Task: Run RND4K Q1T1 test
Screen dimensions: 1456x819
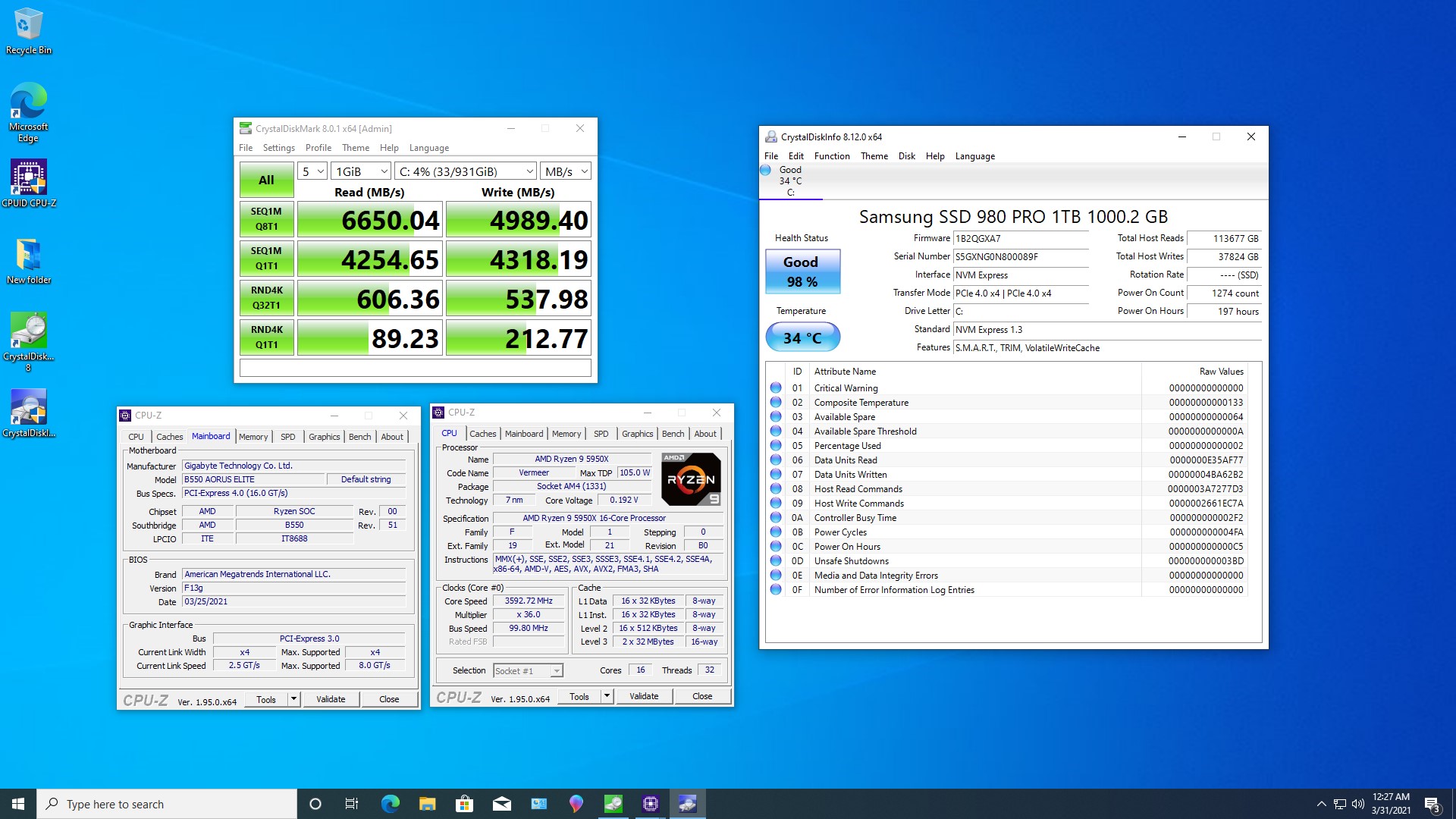Action: pyautogui.click(x=266, y=337)
